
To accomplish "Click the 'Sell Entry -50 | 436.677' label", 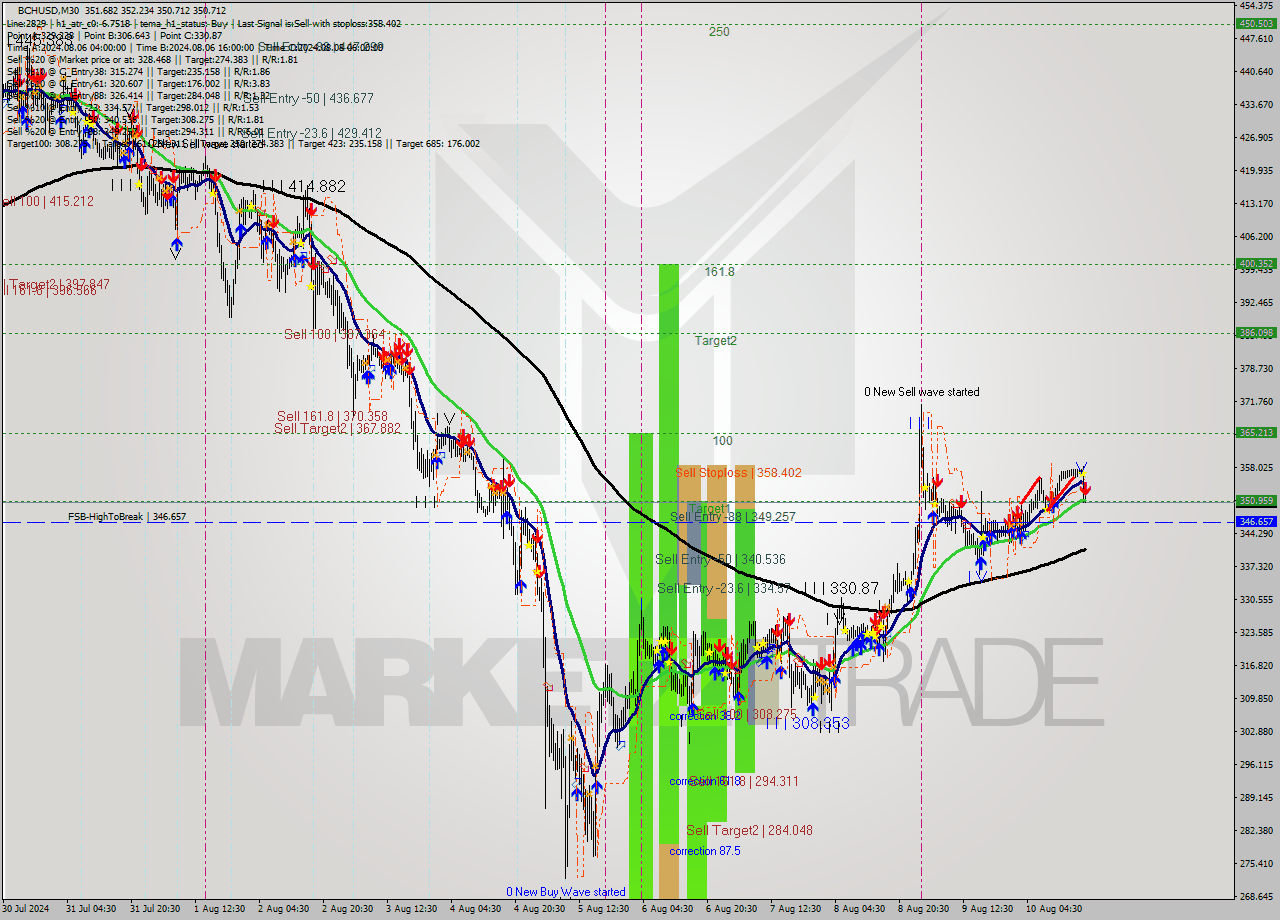I will pyautogui.click(x=307, y=98).
